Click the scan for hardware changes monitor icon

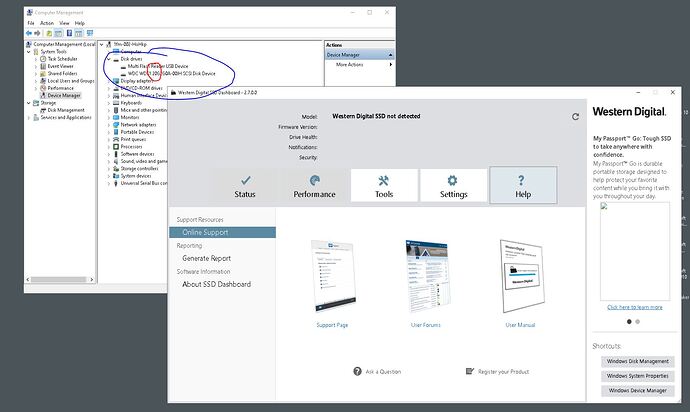click(x=90, y=33)
